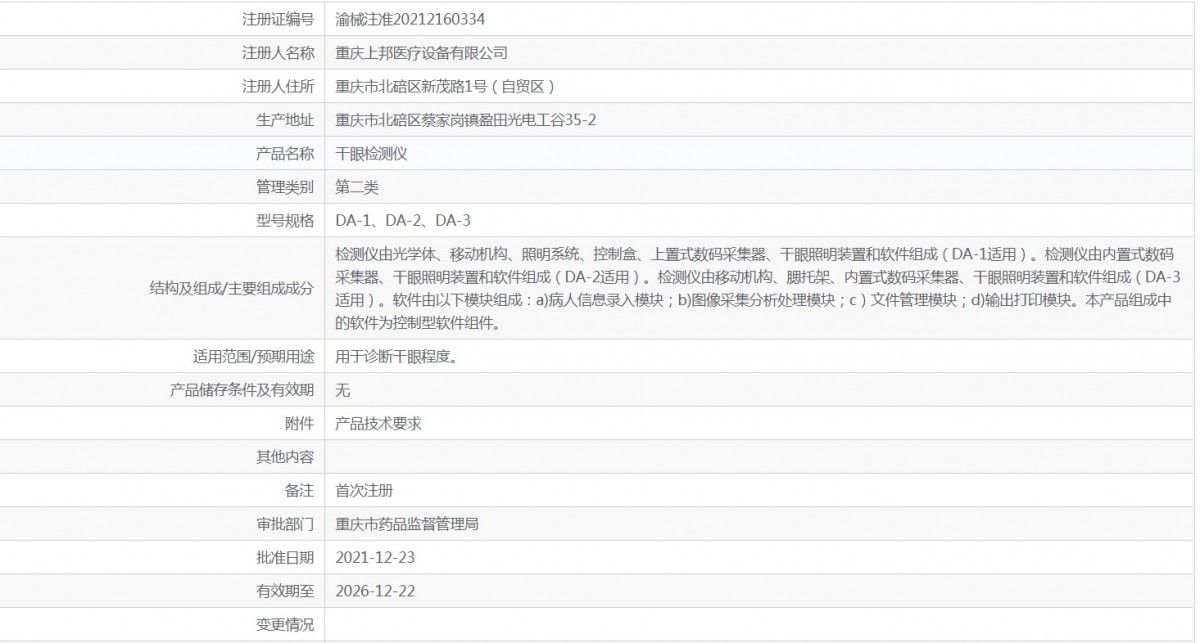Viewport: 1200px width, 643px height.
Task: Select the 附件 label
Action: (x=300, y=424)
